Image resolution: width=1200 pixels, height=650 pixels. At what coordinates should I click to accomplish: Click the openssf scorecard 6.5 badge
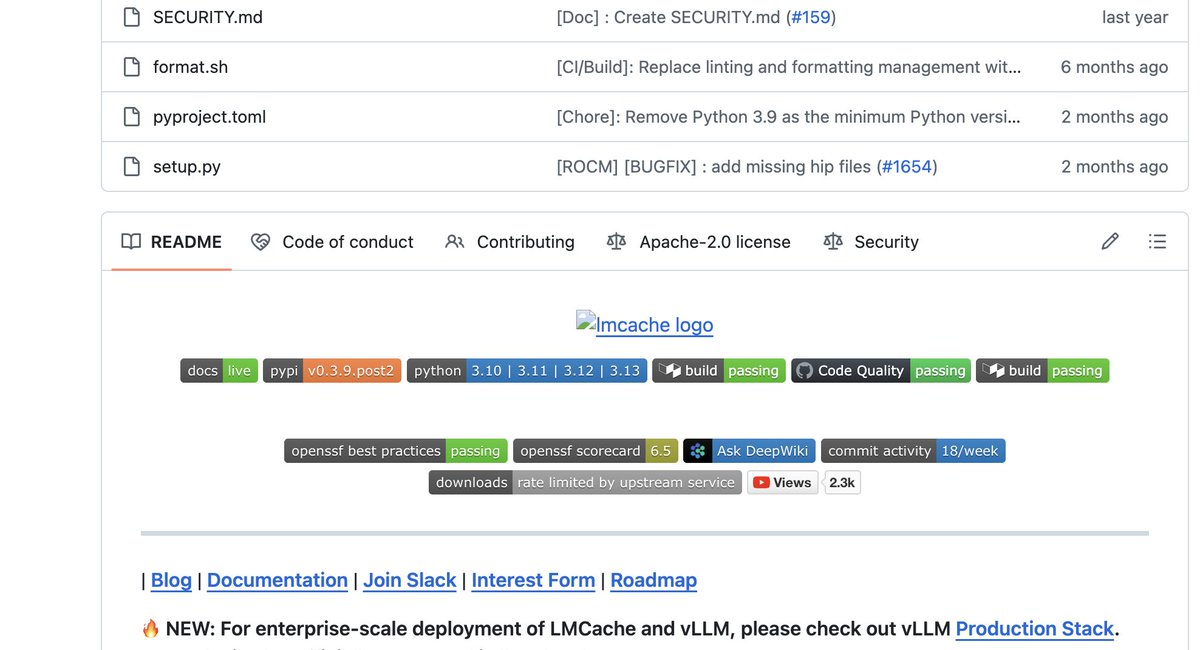[596, 451]
